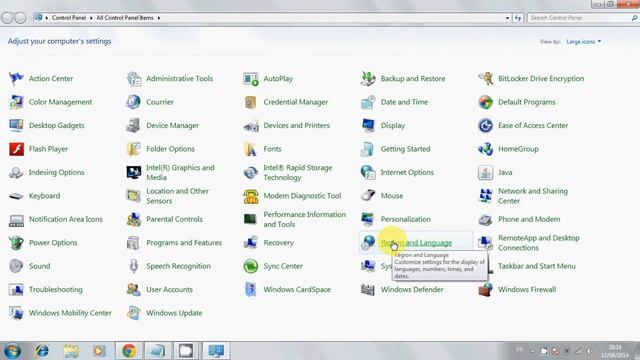Click the Windows Defender wall icon

point(368,289)
